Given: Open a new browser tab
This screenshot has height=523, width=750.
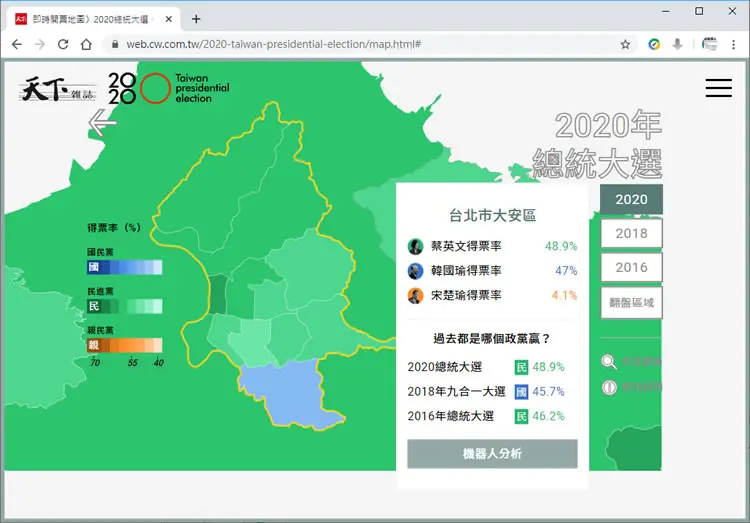Looking at the screenshot, I should tap(196, 19).
